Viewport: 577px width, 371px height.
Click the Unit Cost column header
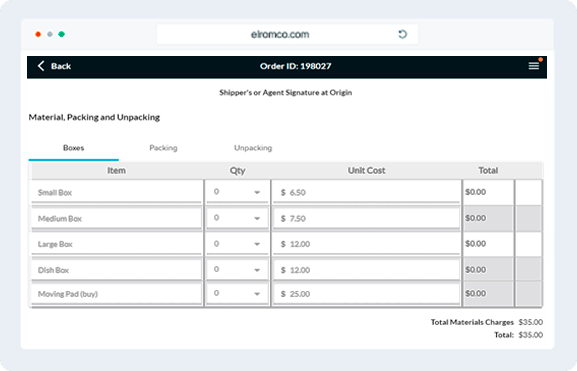(x=367, y=170)
